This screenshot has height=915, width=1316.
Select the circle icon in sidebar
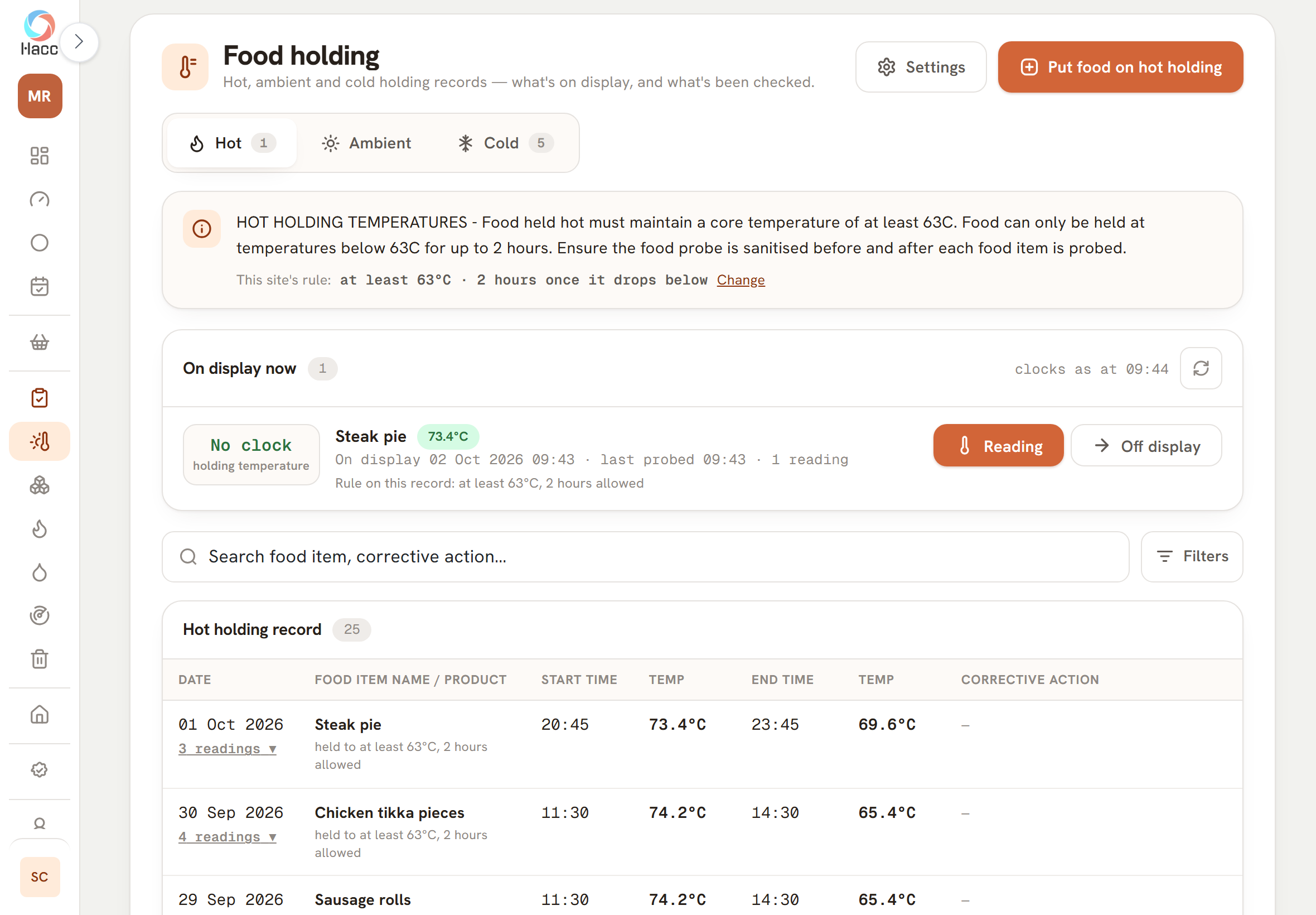point(40,243)
